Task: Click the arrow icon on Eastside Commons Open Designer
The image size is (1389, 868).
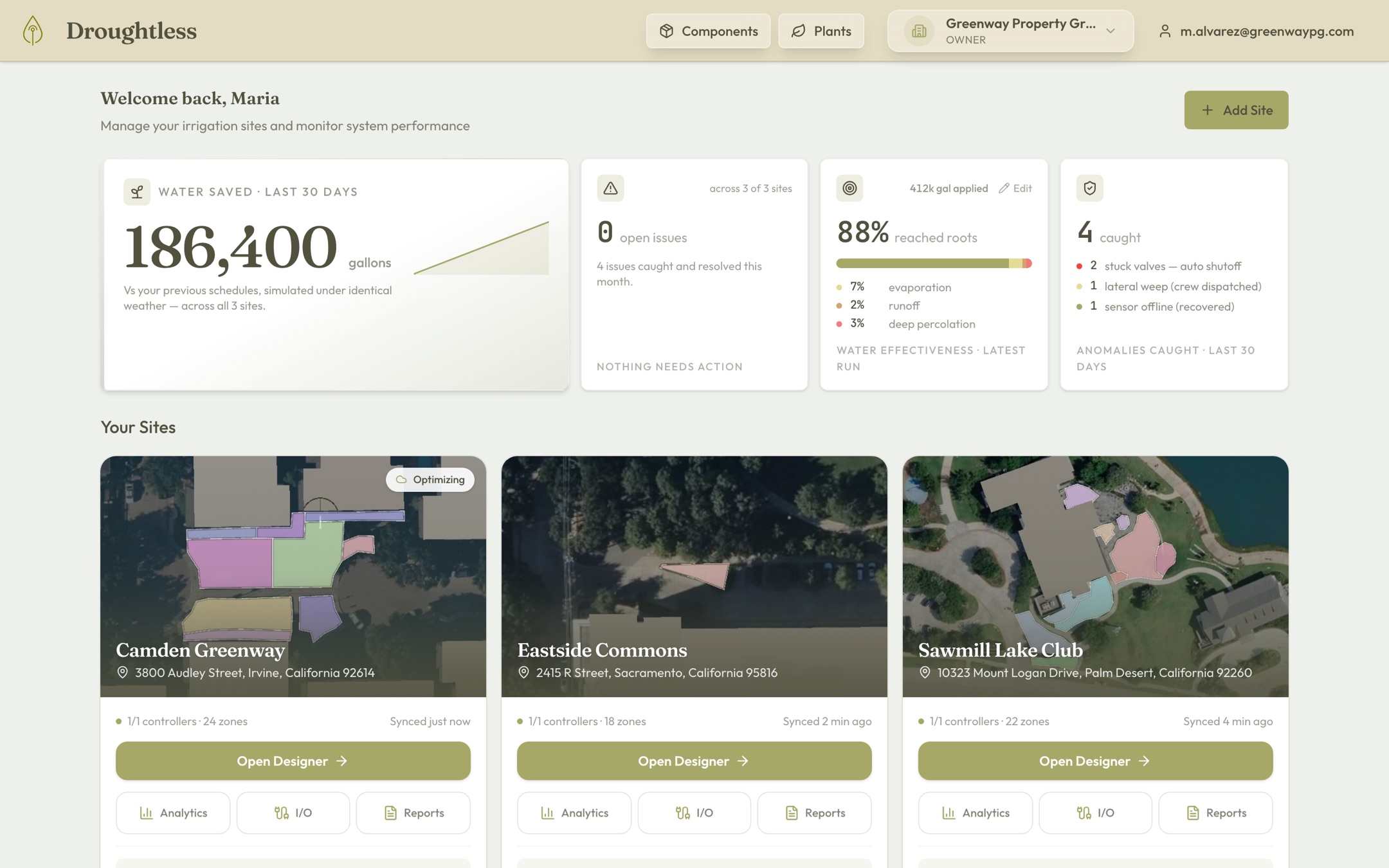Action: click(743, 761)
